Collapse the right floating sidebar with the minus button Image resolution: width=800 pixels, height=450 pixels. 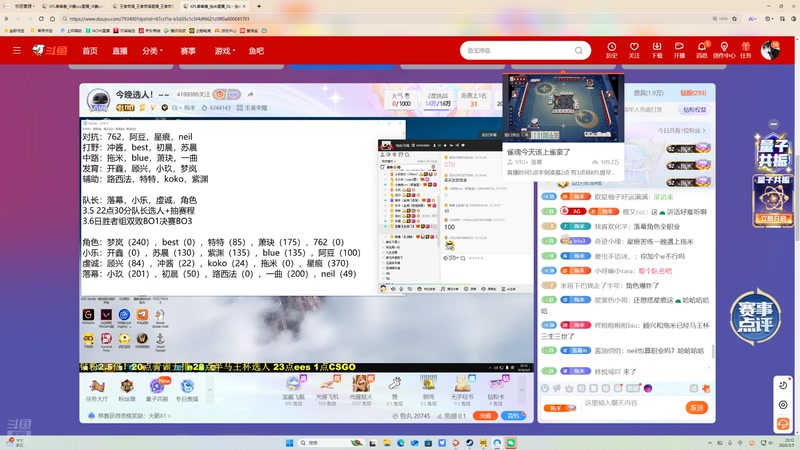(x=773, y=124)
